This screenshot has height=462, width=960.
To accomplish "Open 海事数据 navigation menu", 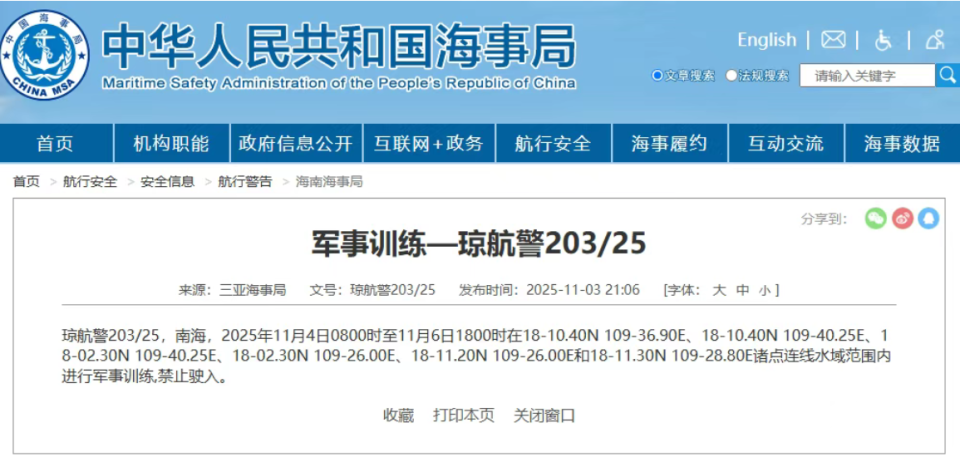I will [x=902, y=144].
